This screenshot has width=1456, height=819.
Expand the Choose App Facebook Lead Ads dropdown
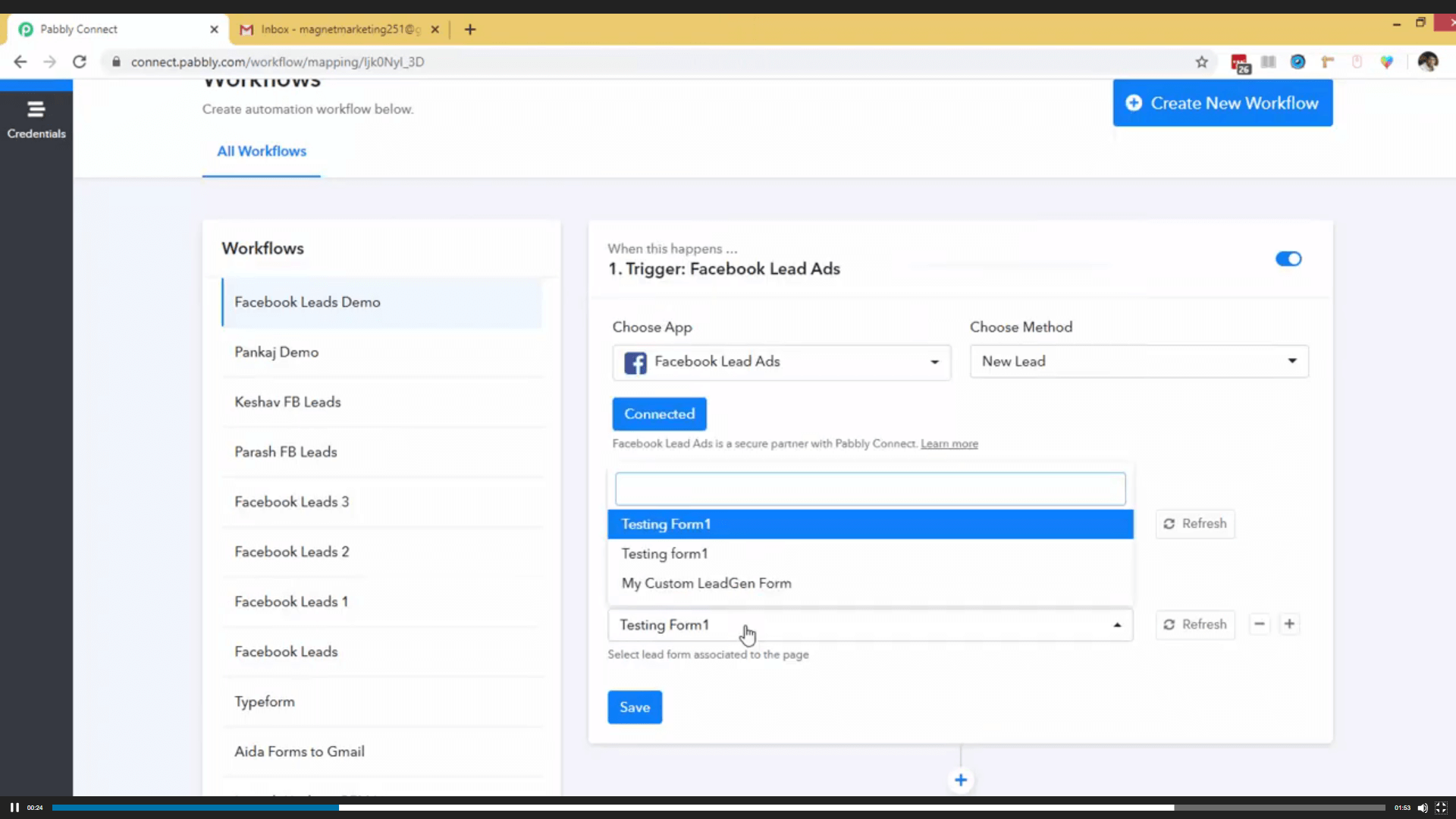[x=781, y=362]
